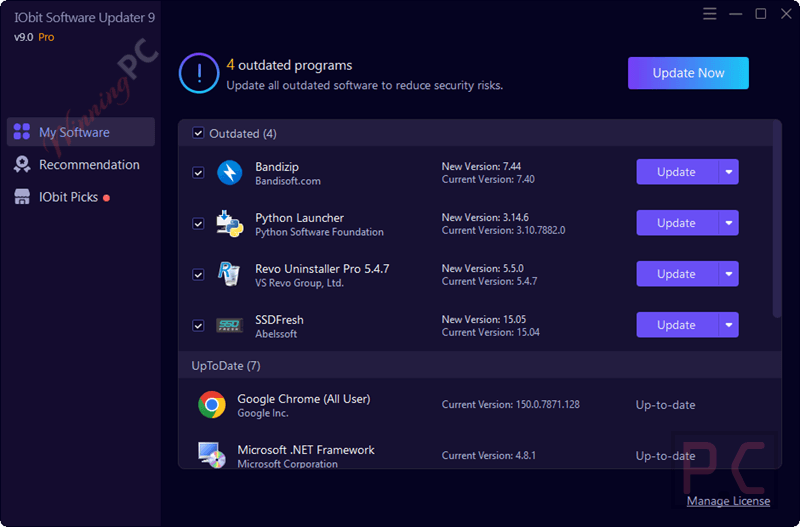Click the outdated alert exclamation icon
The height and width of the screenshot is (527, 800).
point(199,73)
